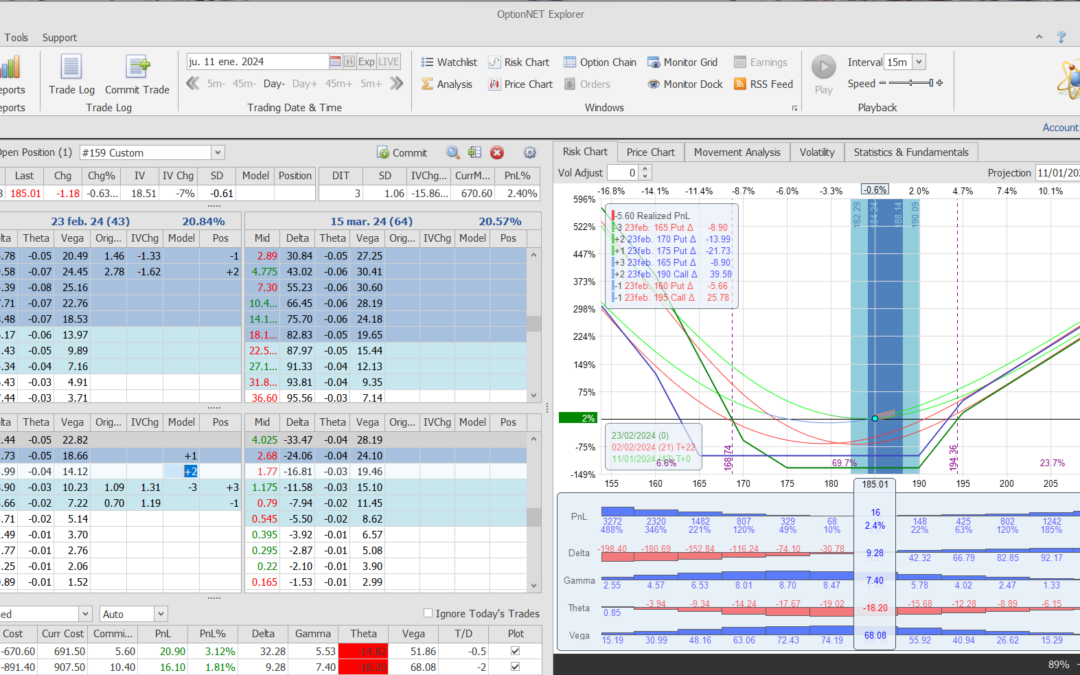Expand the Interval 15m dropdown
Image resolution: width=1080 pixels, height=675 pixels.
tap(918, 62)
